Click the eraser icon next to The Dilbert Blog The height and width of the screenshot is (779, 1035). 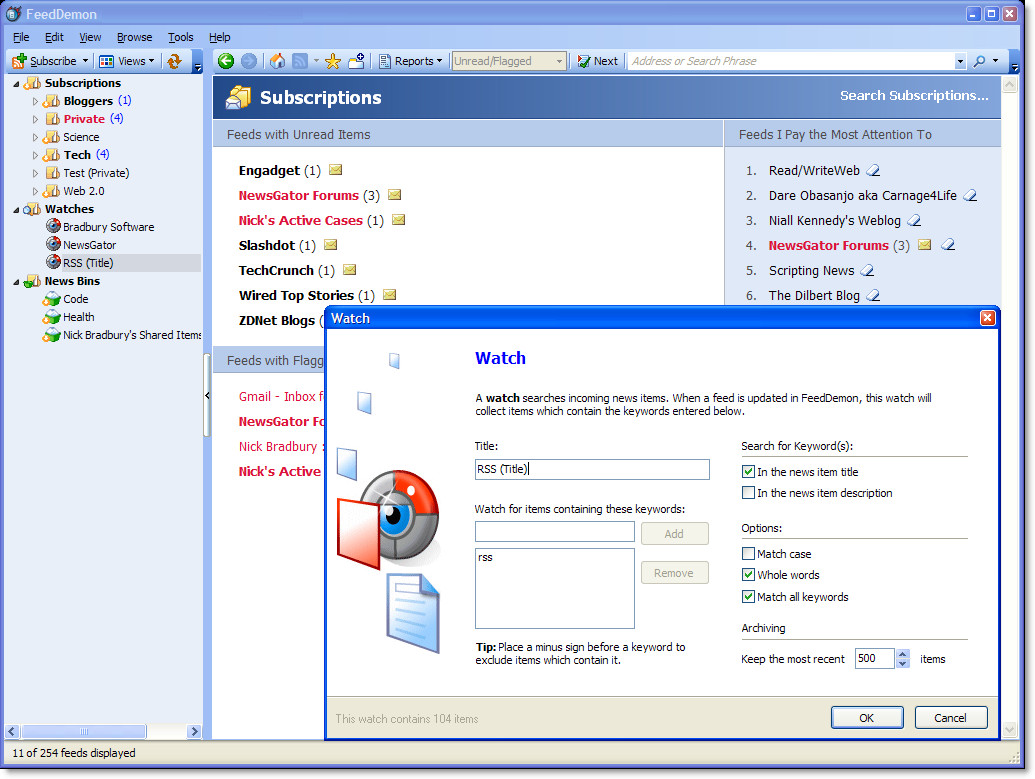click(873, 296)
